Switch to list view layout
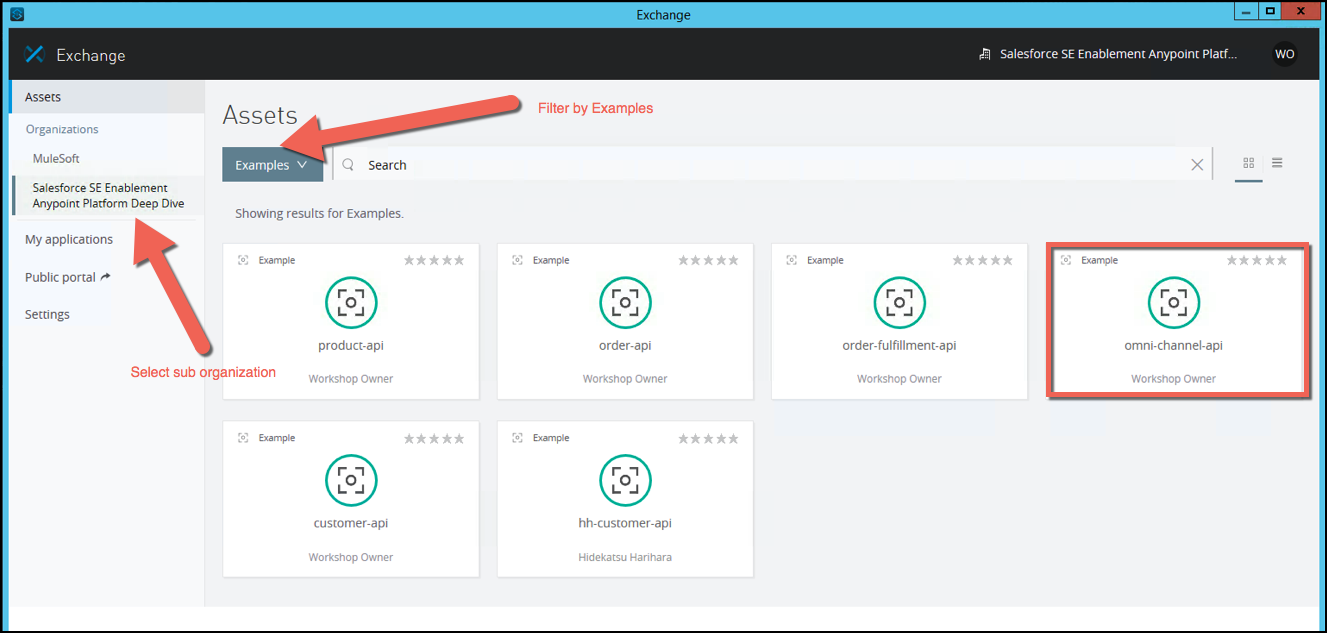This screenshot has width=1327, height=633. [x=1277, y=164]
